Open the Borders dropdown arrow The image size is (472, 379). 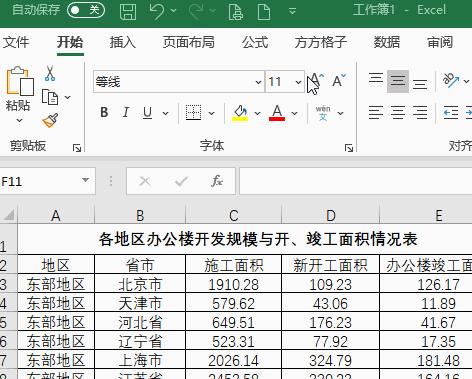(211, 113)
